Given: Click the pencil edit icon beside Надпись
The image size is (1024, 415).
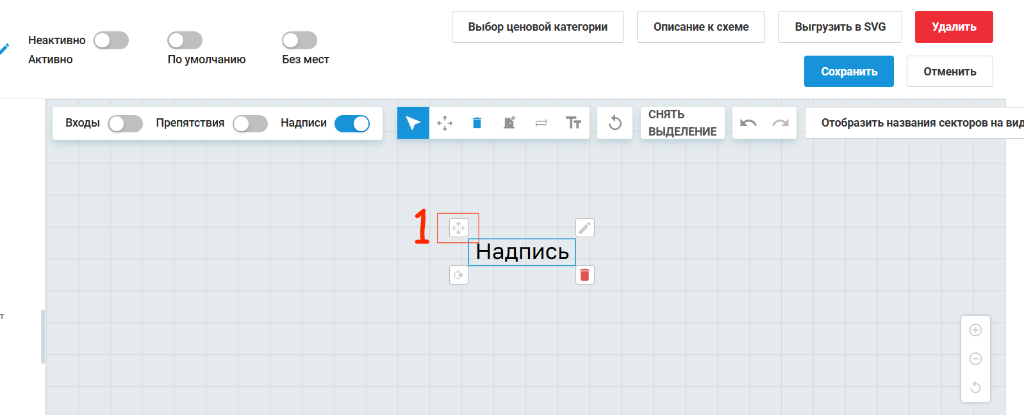Looking at the screenshot, I should (584, 227).
